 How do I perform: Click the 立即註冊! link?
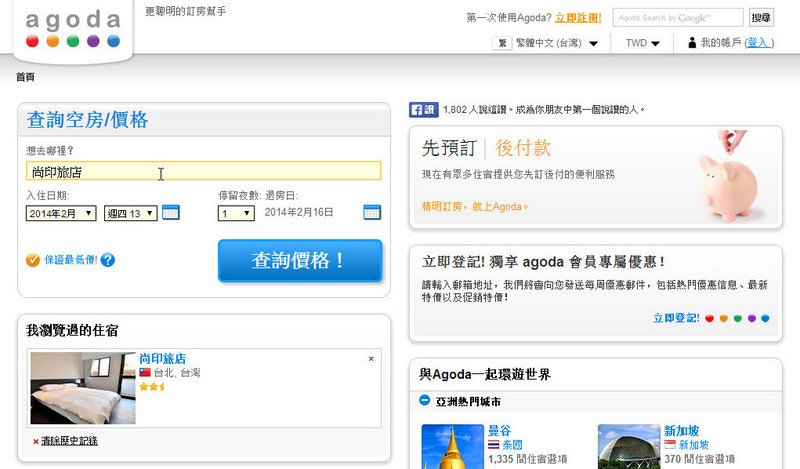578,18
